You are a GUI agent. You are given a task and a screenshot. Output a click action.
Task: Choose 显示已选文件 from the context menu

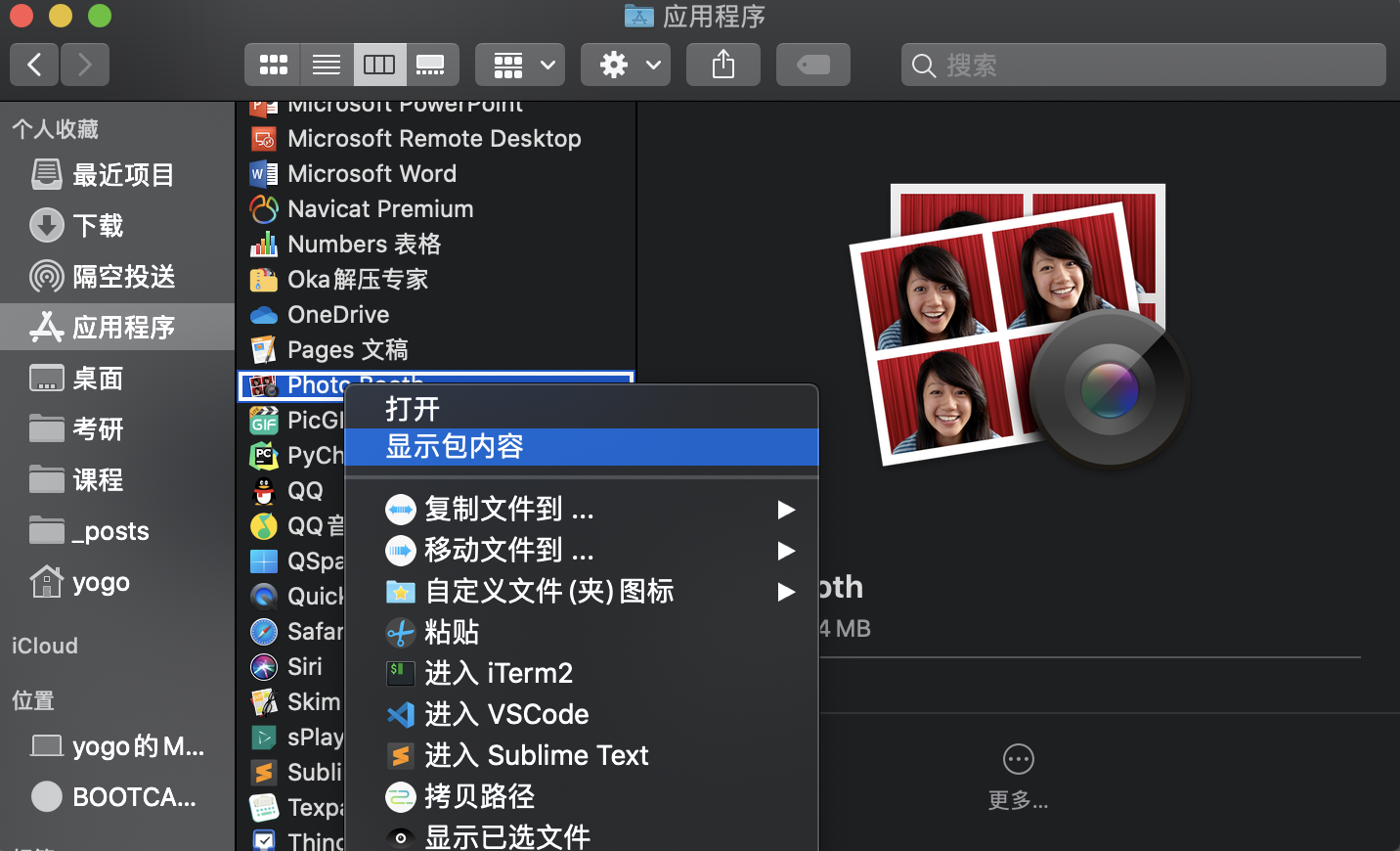(x=582, y=836)
